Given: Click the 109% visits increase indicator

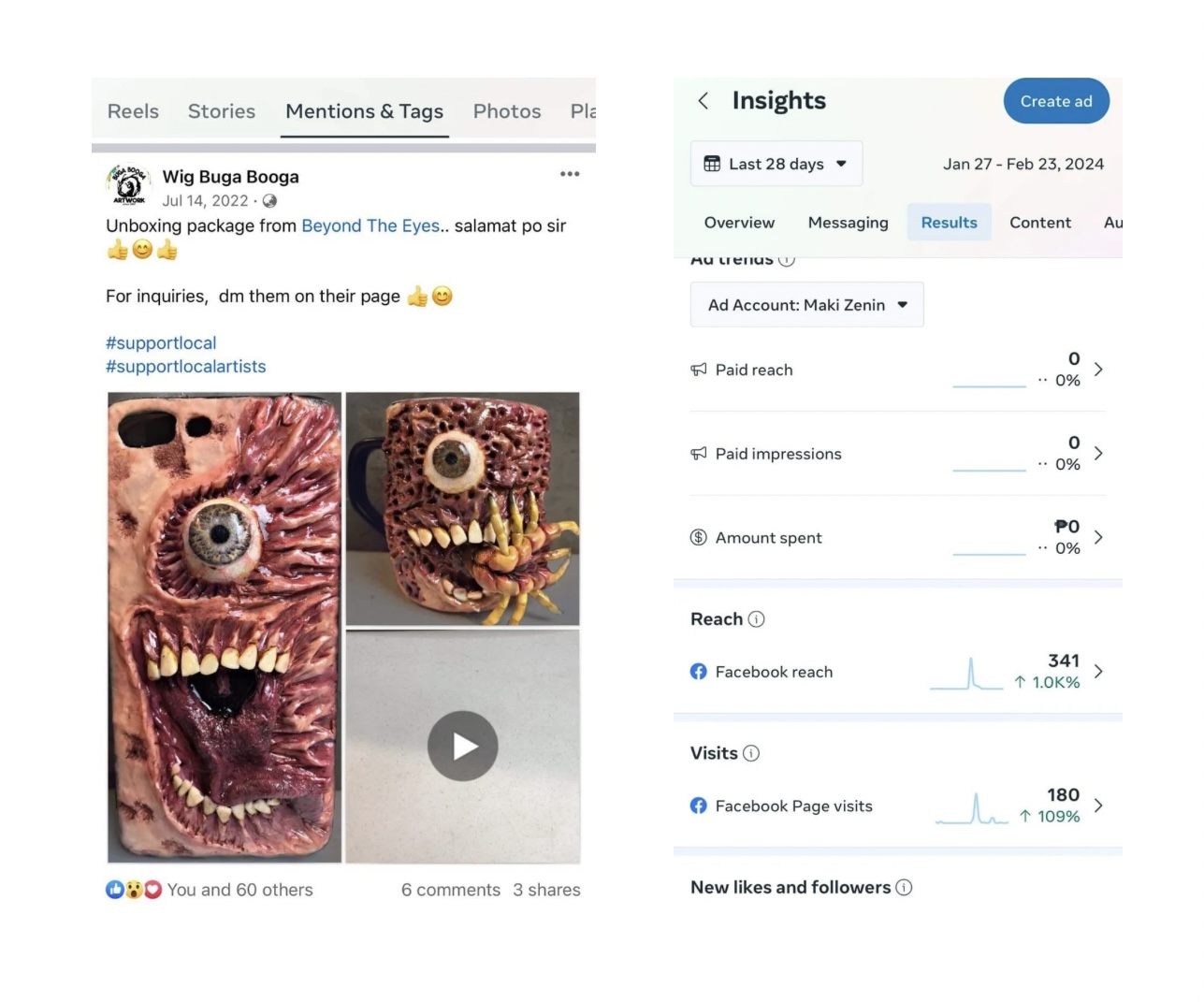Looking at the screenshot, I should coord(1050,817).
